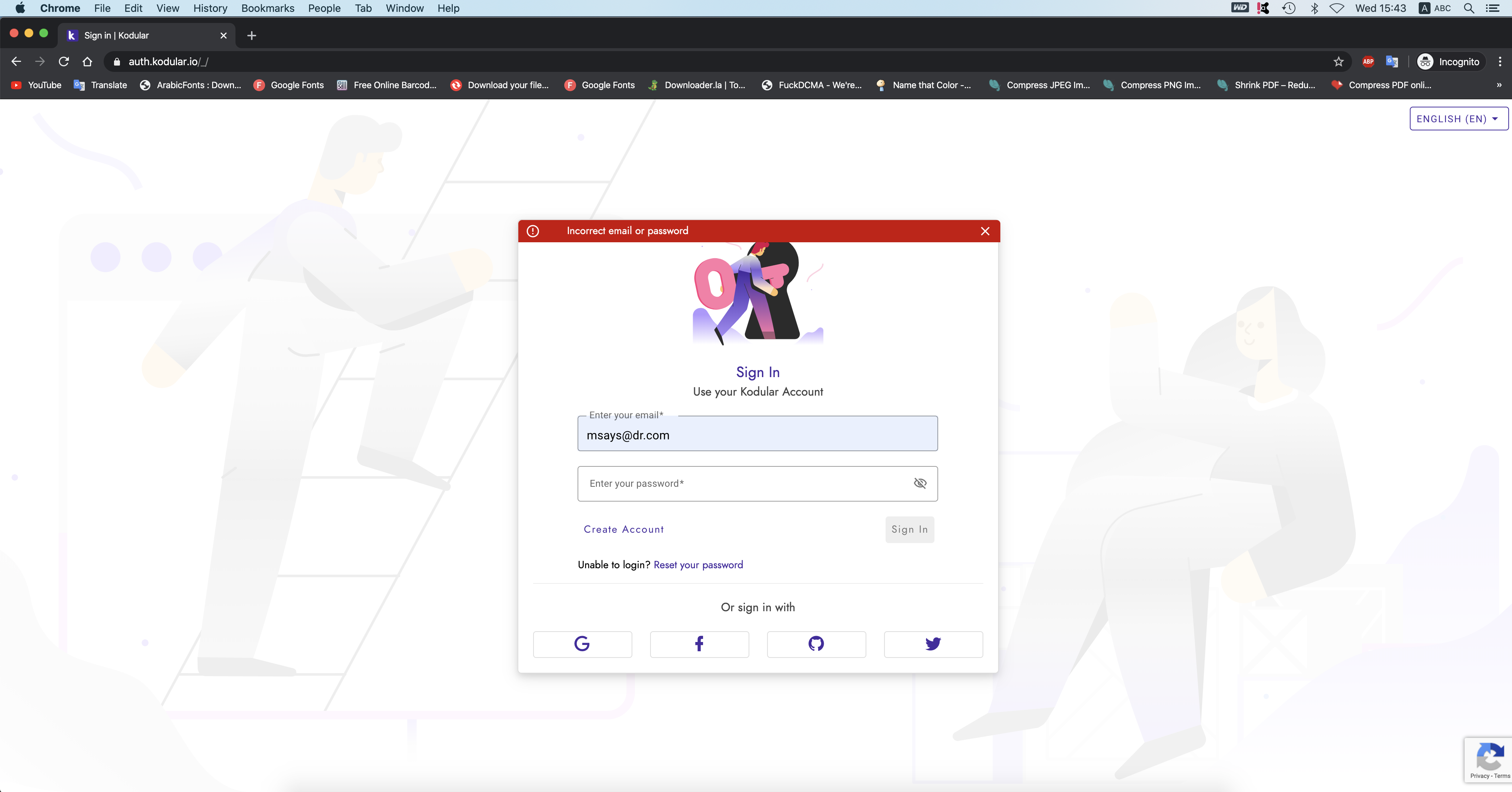Open the ENGLISH (EN) language dropdown

coord(1458,119)
